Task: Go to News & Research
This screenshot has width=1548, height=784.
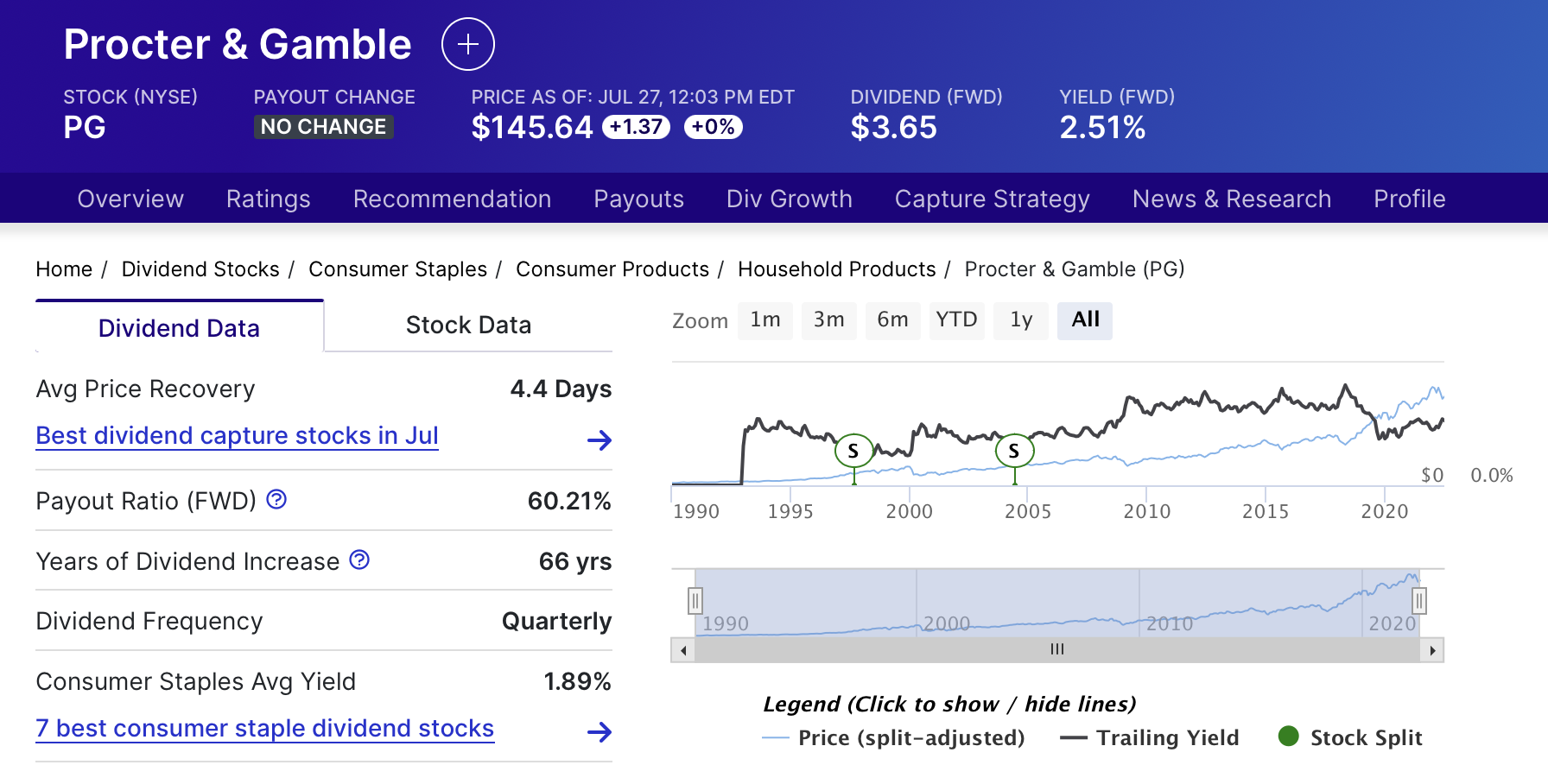Action: coord(1232,199)
